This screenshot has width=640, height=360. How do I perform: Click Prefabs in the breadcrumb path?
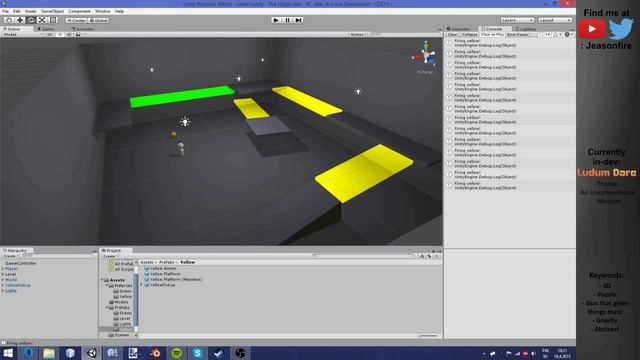(x=167, y=262)
